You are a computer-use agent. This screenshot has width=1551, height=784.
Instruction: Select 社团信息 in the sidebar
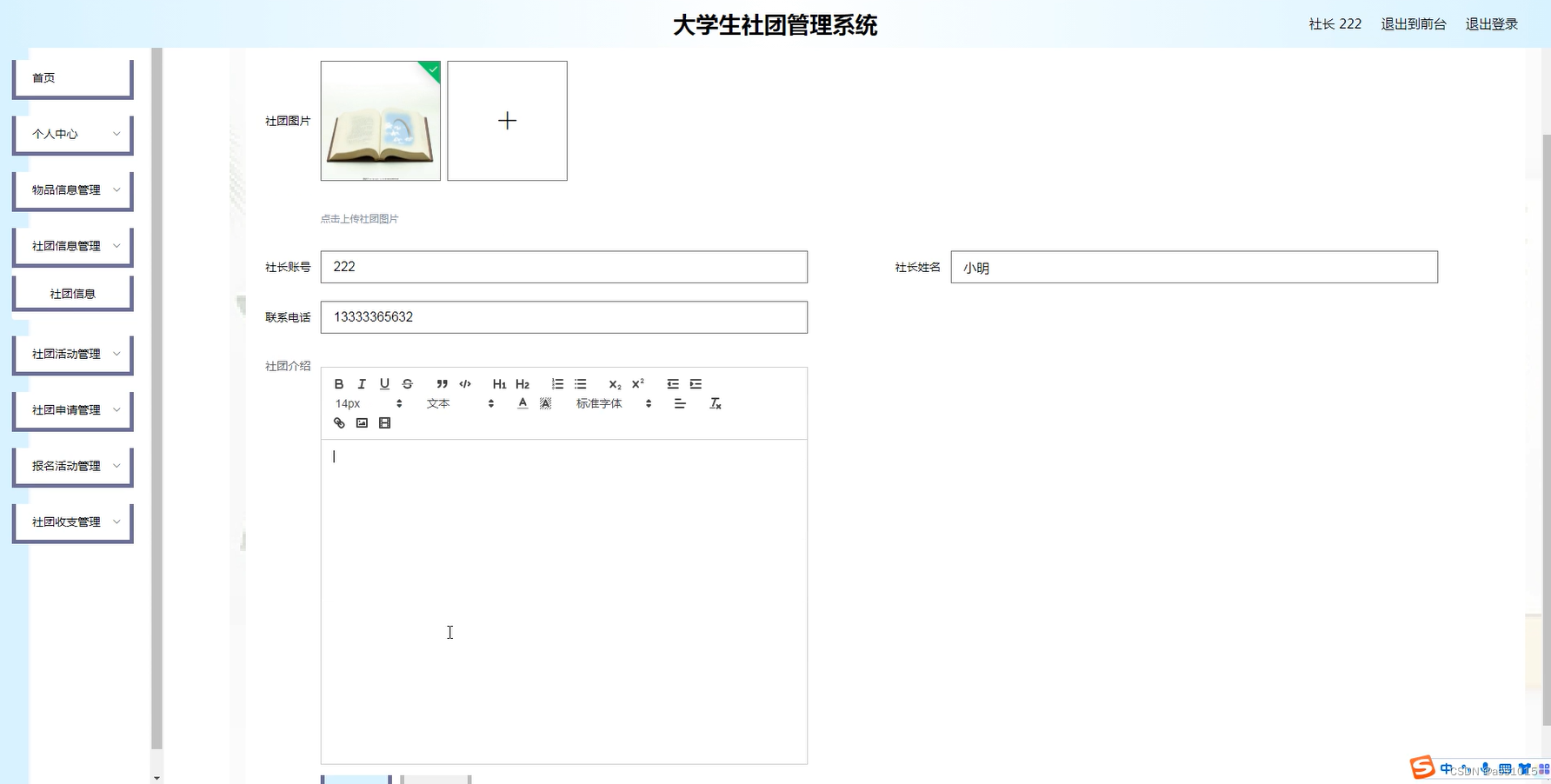[x=72, y=293]
